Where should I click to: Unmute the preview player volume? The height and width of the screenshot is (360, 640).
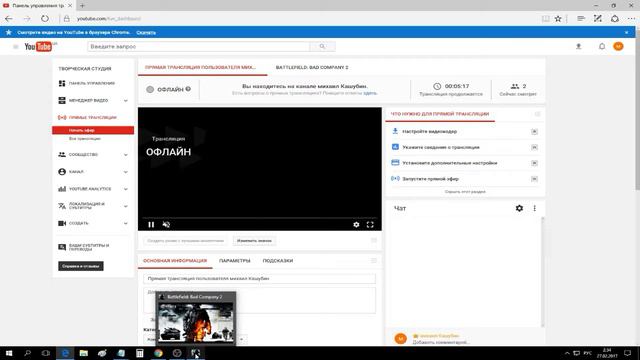[166, 224]
